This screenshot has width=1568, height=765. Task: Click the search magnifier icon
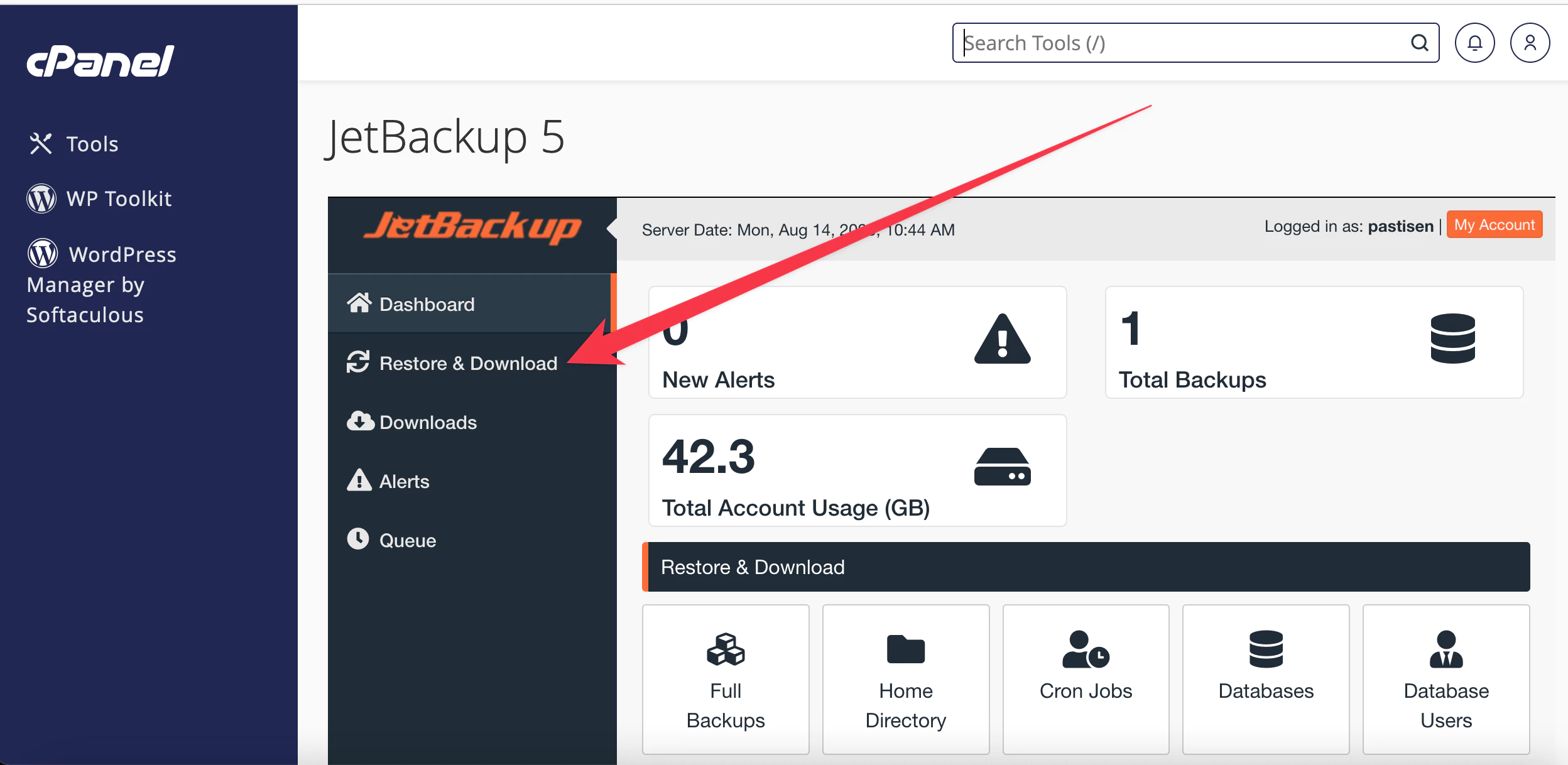pos(1420,42)
